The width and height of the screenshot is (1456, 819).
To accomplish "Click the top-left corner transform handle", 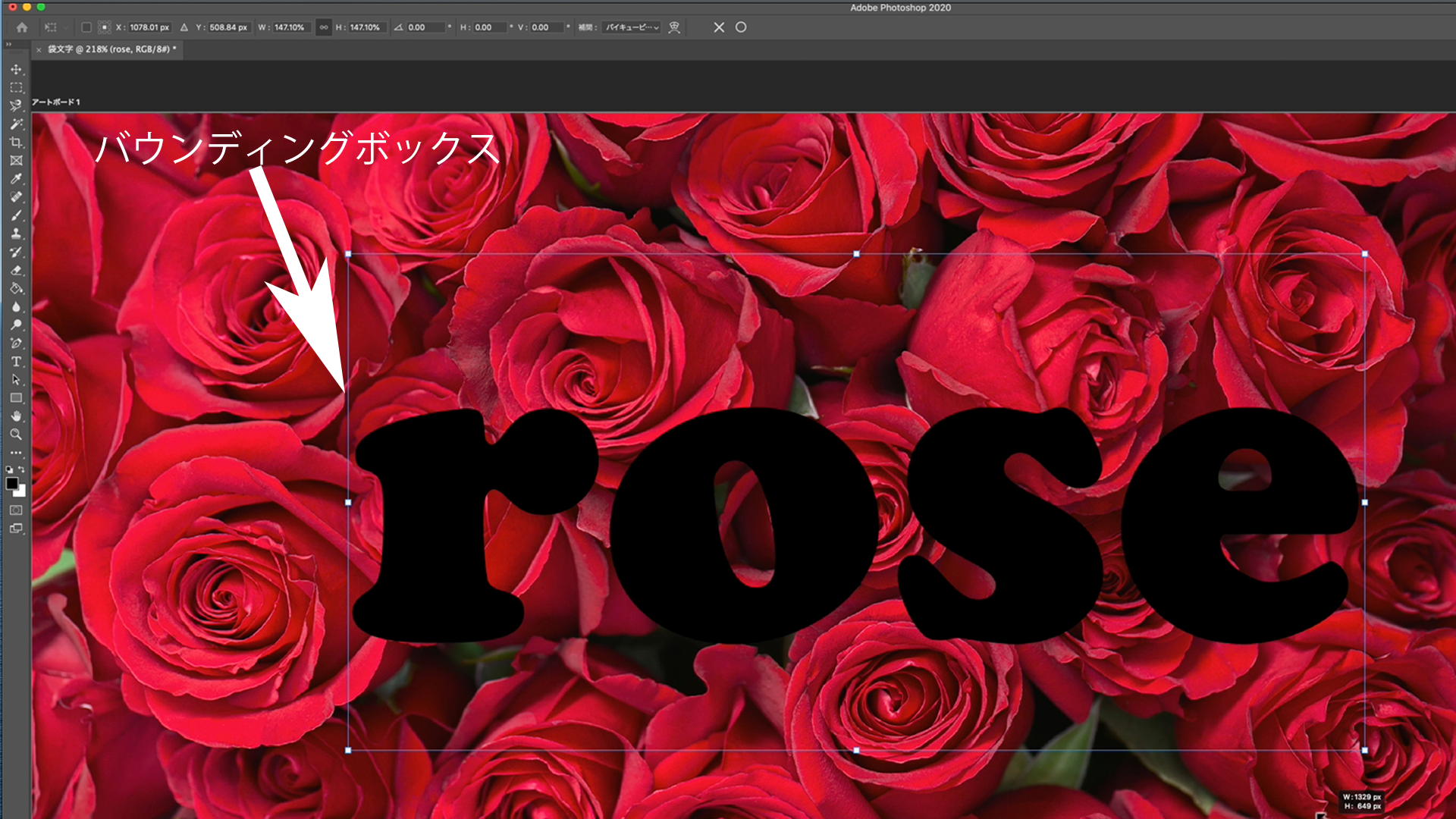I will [x=348, y=254].
